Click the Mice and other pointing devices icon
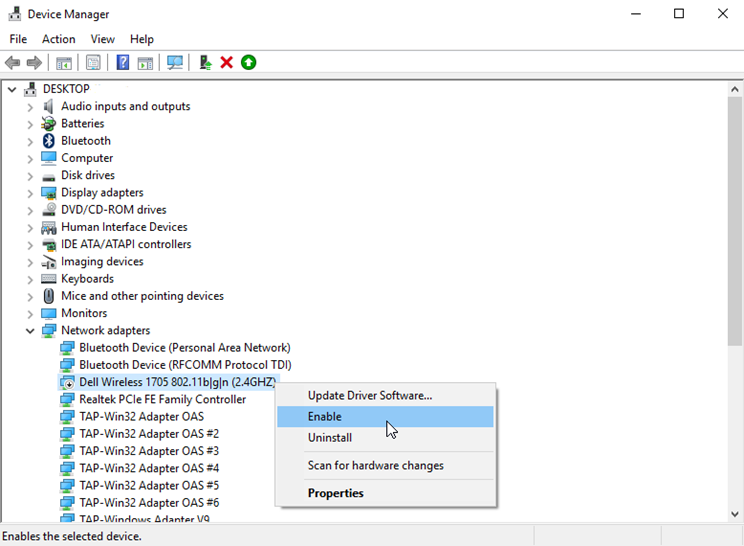This screenshot has width=744, height=546. 48,296
